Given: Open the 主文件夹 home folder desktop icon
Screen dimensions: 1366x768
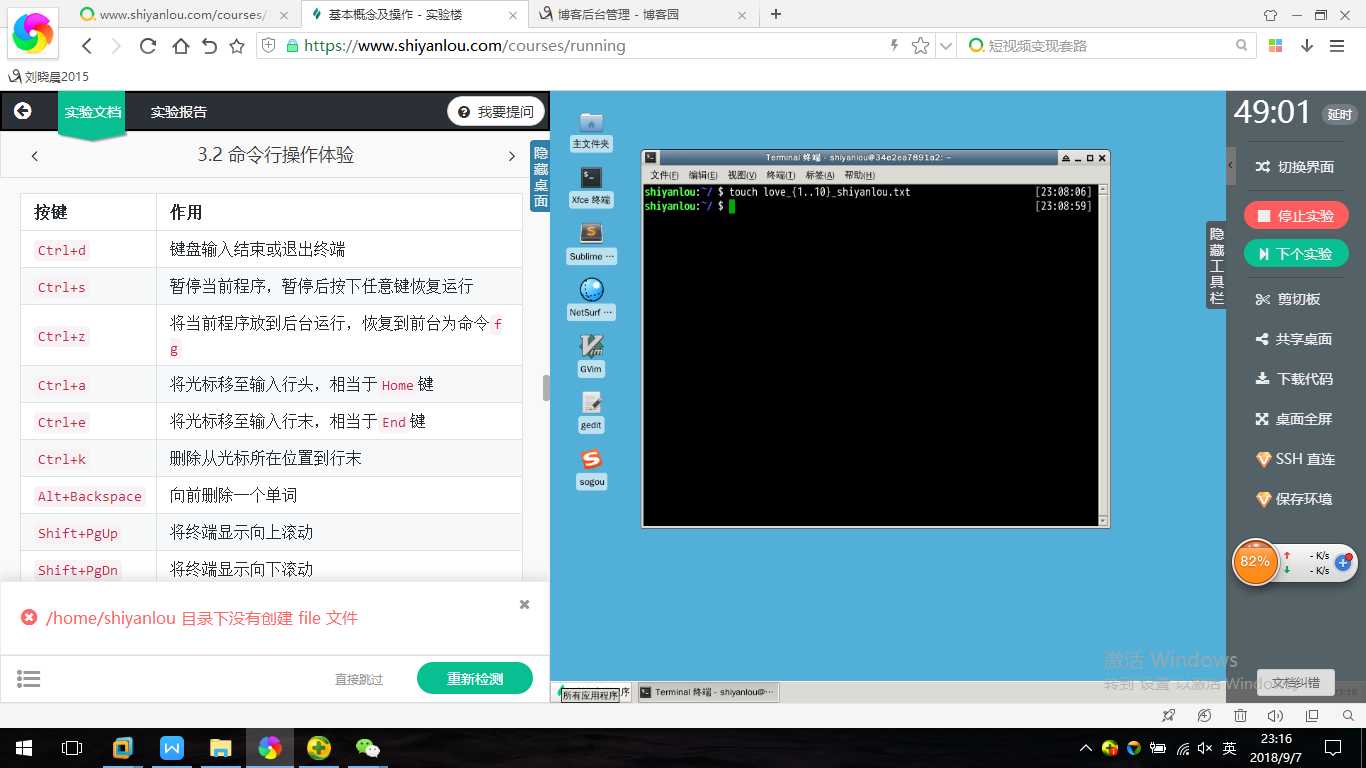Looking at the screenshot, I should point(591,131).
